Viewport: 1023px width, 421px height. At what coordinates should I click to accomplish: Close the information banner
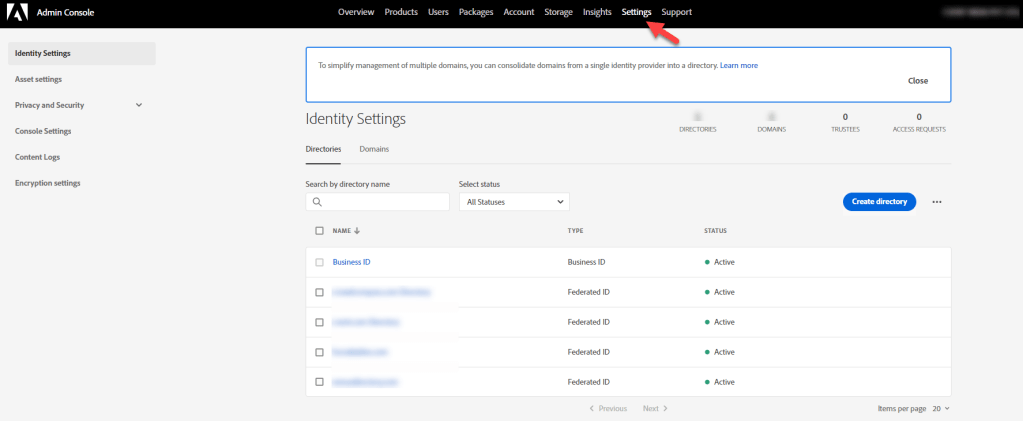(917, 81)
